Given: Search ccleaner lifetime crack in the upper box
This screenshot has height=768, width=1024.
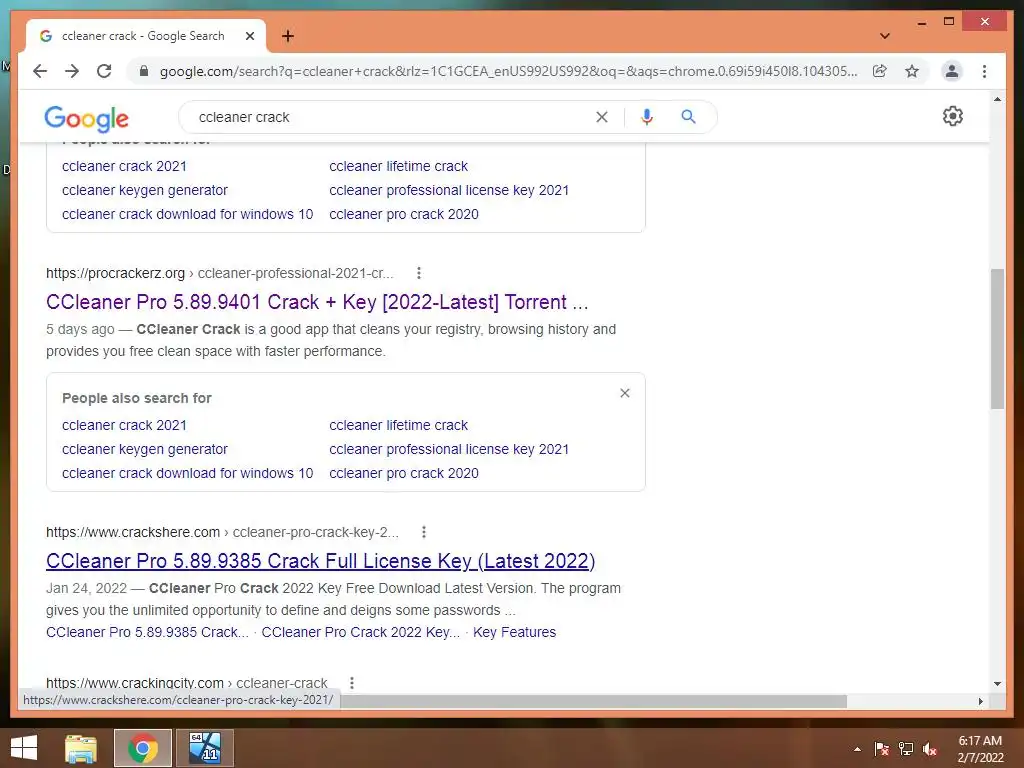Looking at the screenshot, I should (x=398, y=167).
